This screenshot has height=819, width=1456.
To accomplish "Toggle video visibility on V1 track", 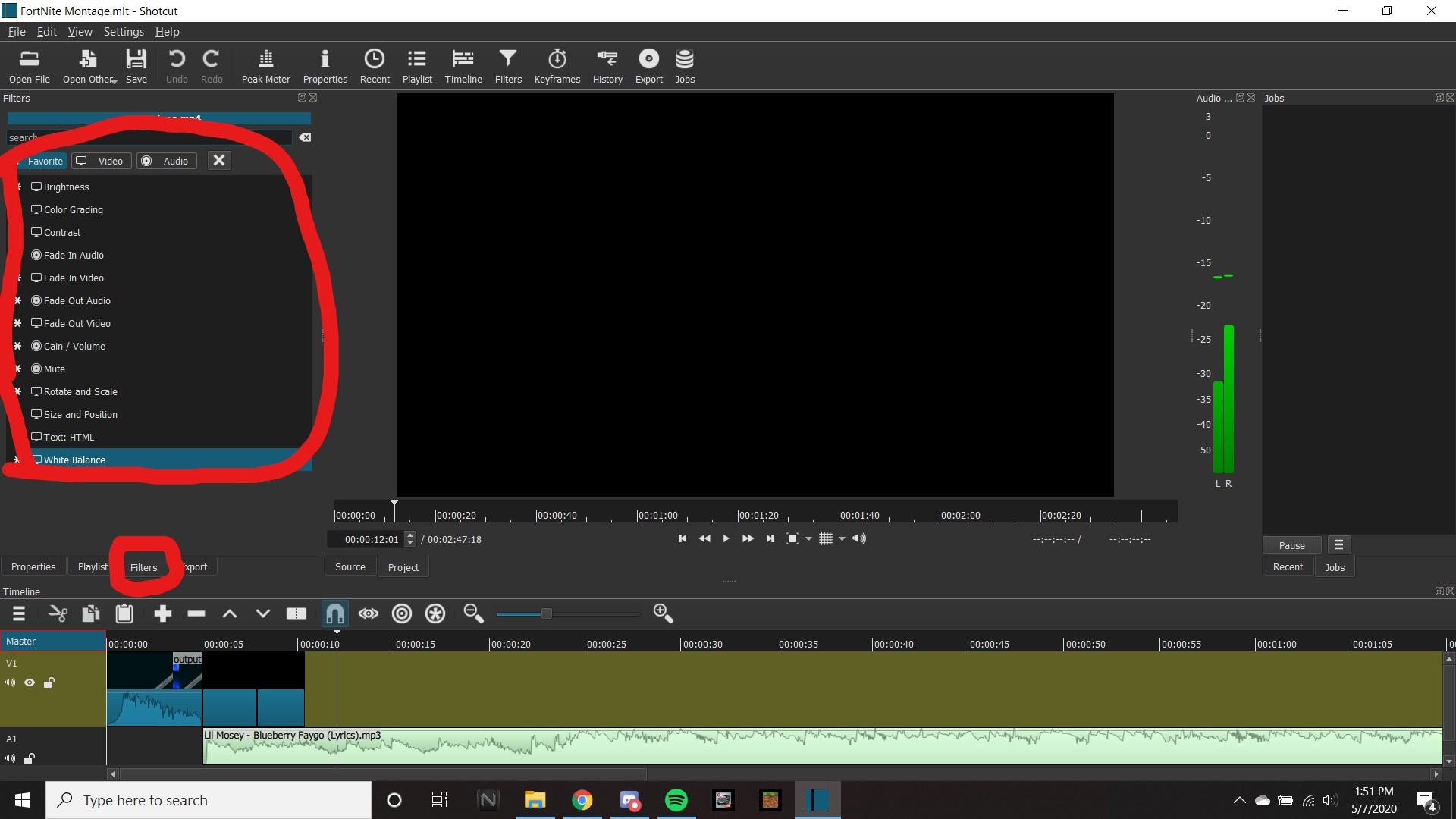I will point(30,682).
